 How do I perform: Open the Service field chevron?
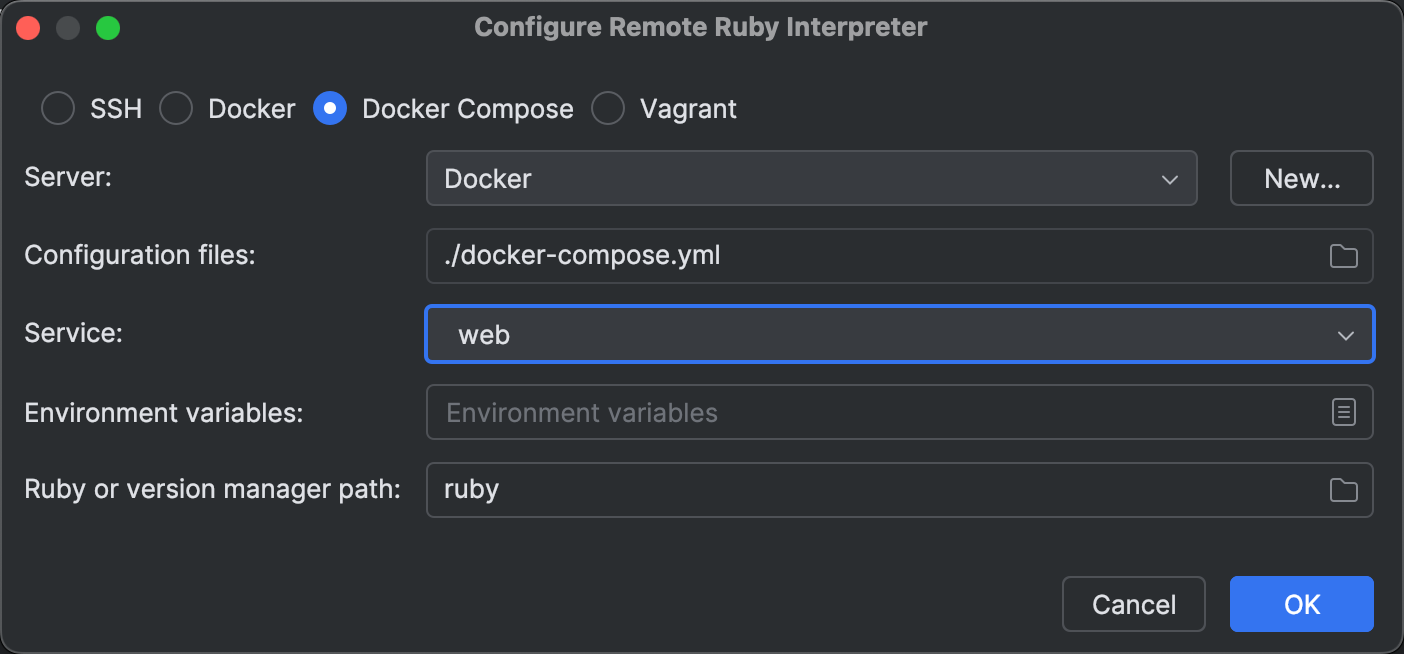point(1347,334)
